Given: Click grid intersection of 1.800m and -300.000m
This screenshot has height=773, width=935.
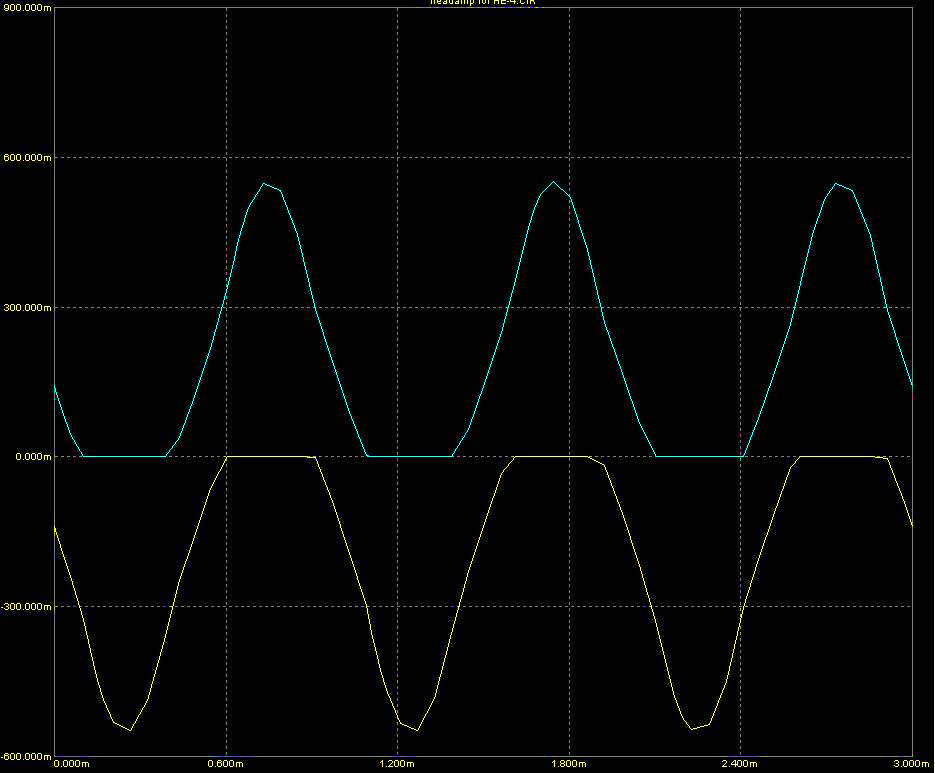Looking at the screenshot, I should click(569, 606).
